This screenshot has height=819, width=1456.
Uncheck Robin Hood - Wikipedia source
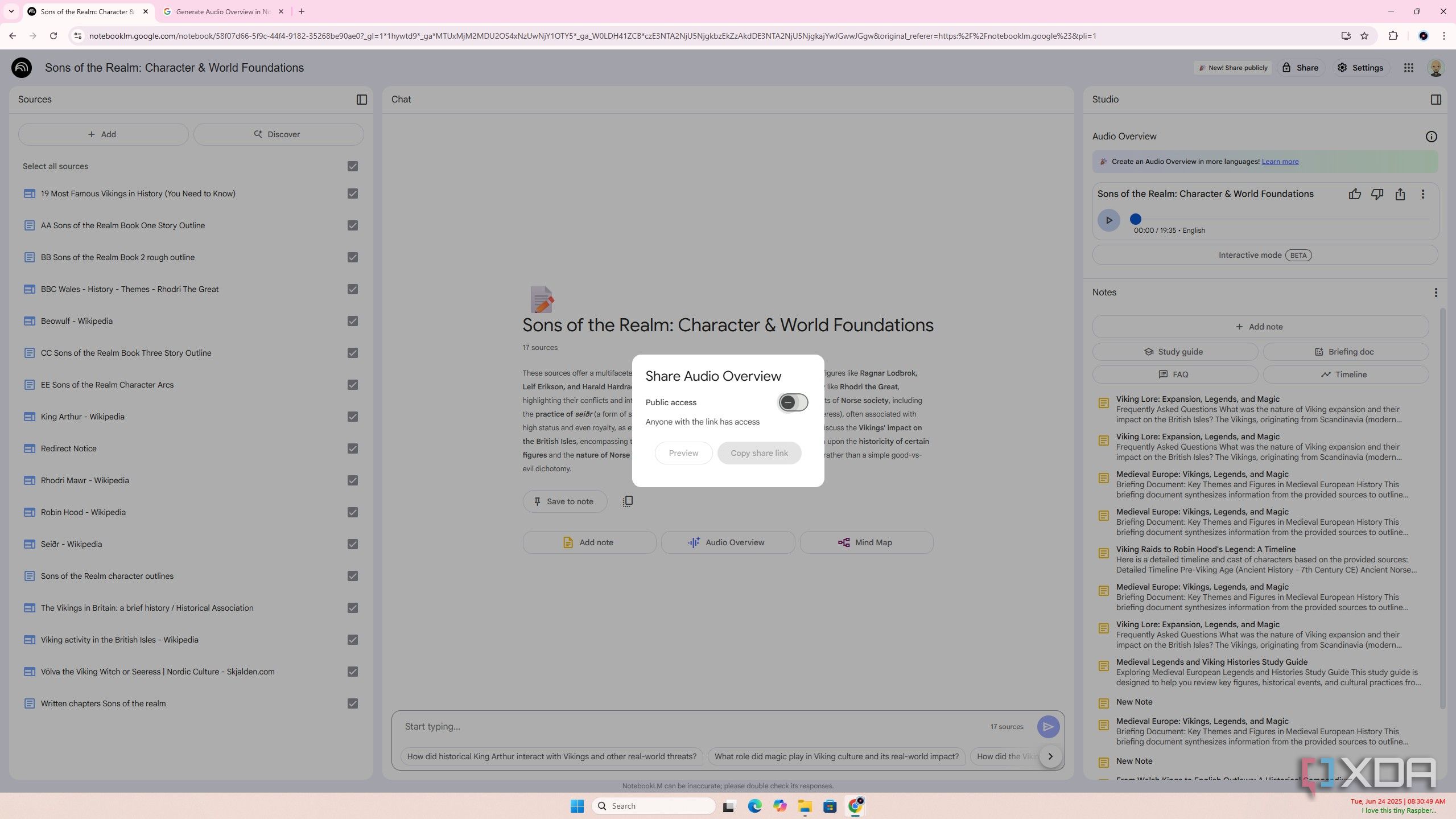tap(353, 512)
